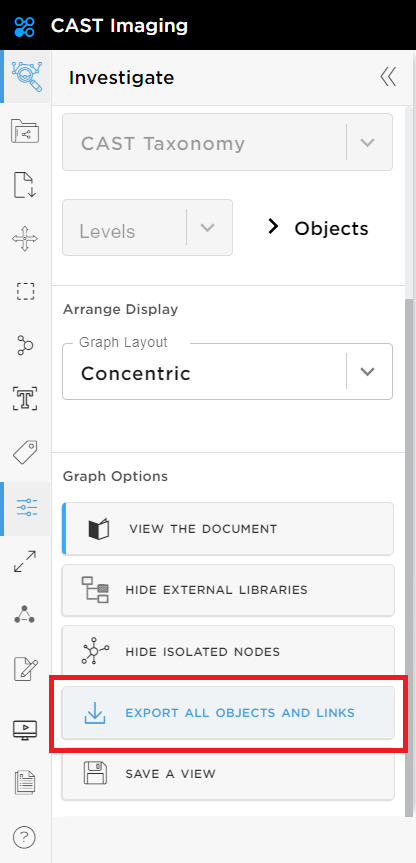Click the document report sidebar icon
416x863 pixels.
25,782
